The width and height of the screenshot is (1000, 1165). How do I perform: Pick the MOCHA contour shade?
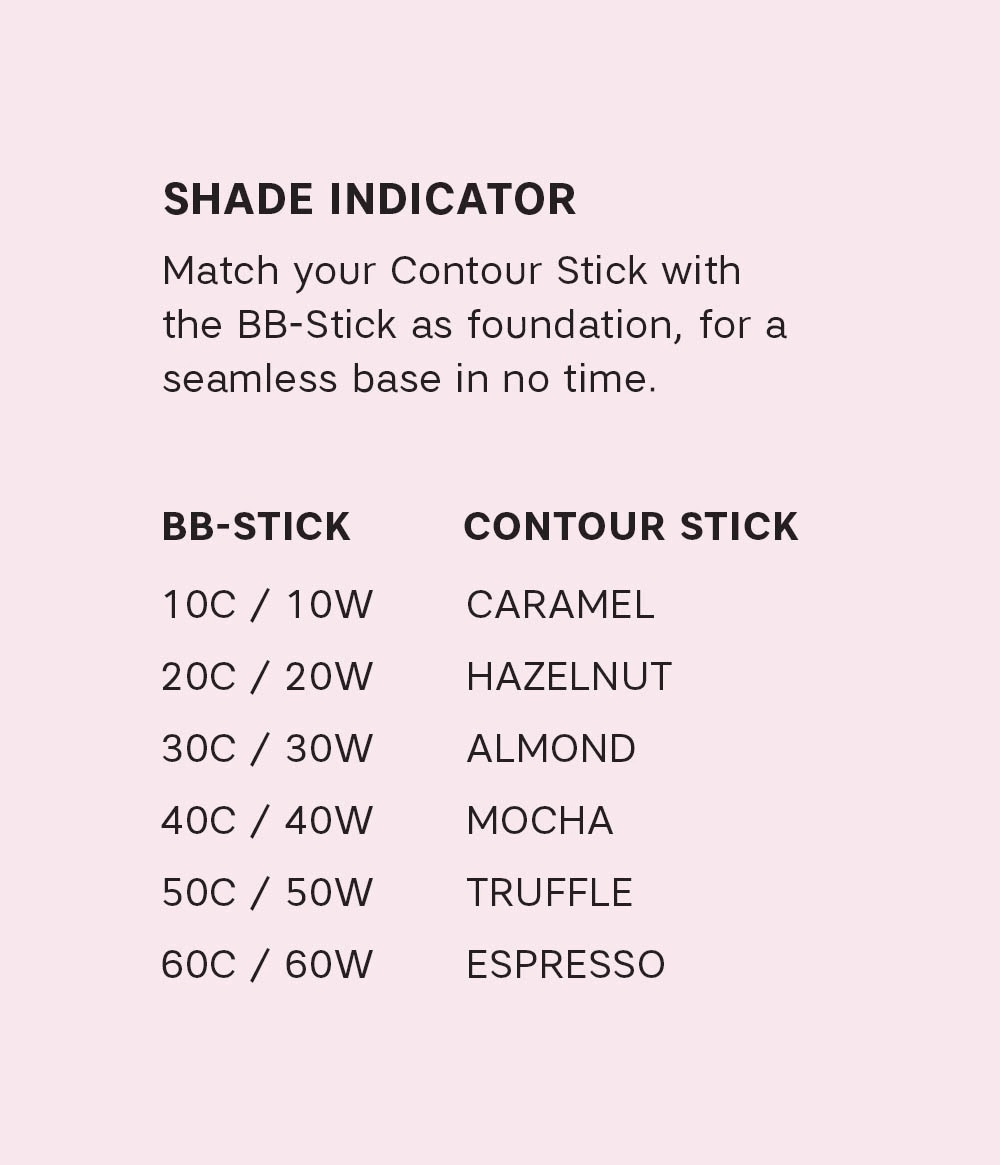tap(540, 821)
